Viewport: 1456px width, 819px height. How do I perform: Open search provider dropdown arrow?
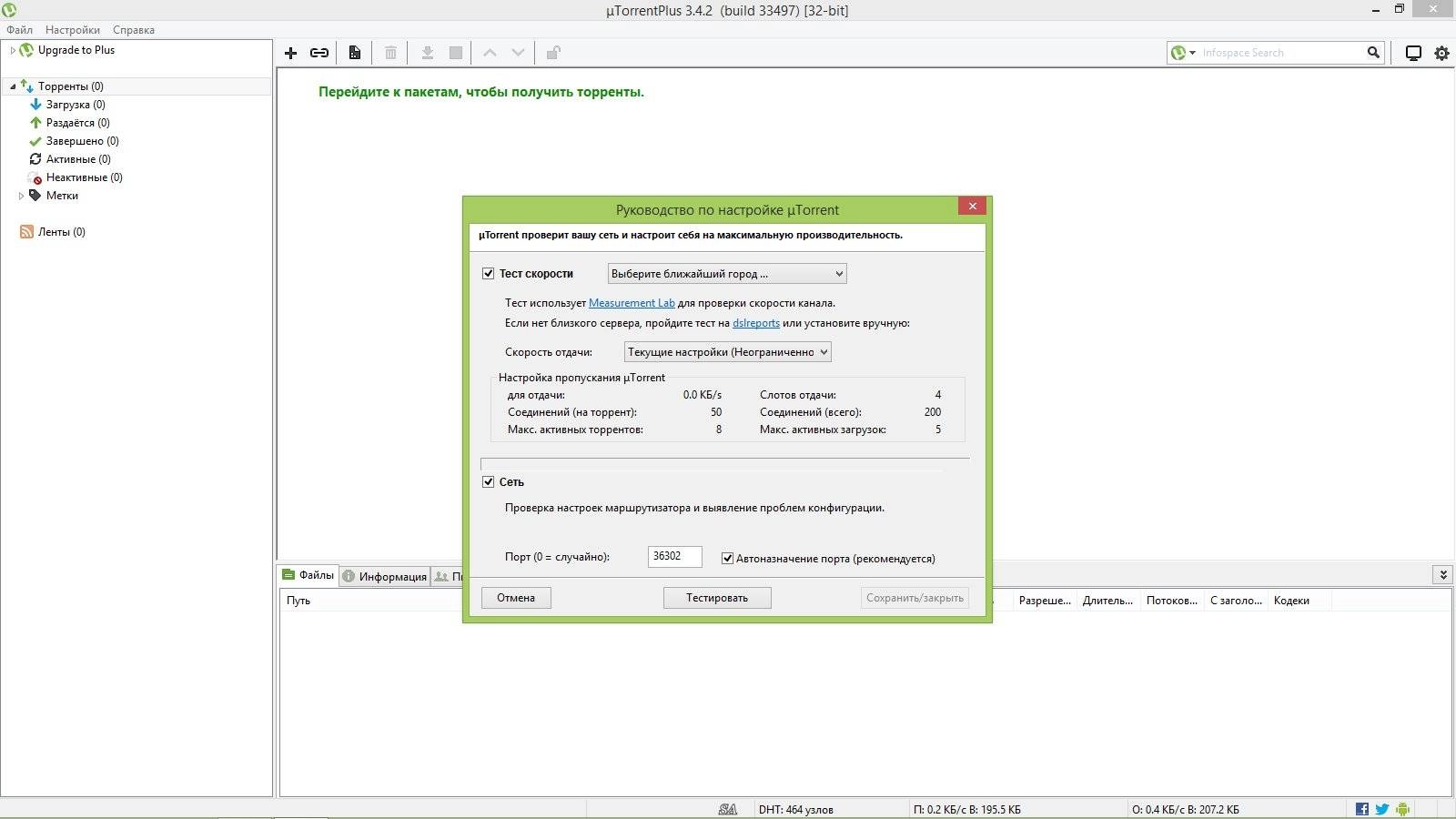[x=1192, y=53]
